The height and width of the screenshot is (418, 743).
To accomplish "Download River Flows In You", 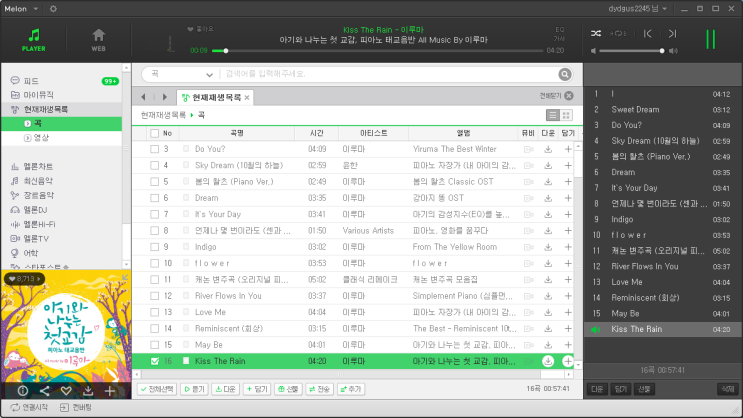I will 548,296.
